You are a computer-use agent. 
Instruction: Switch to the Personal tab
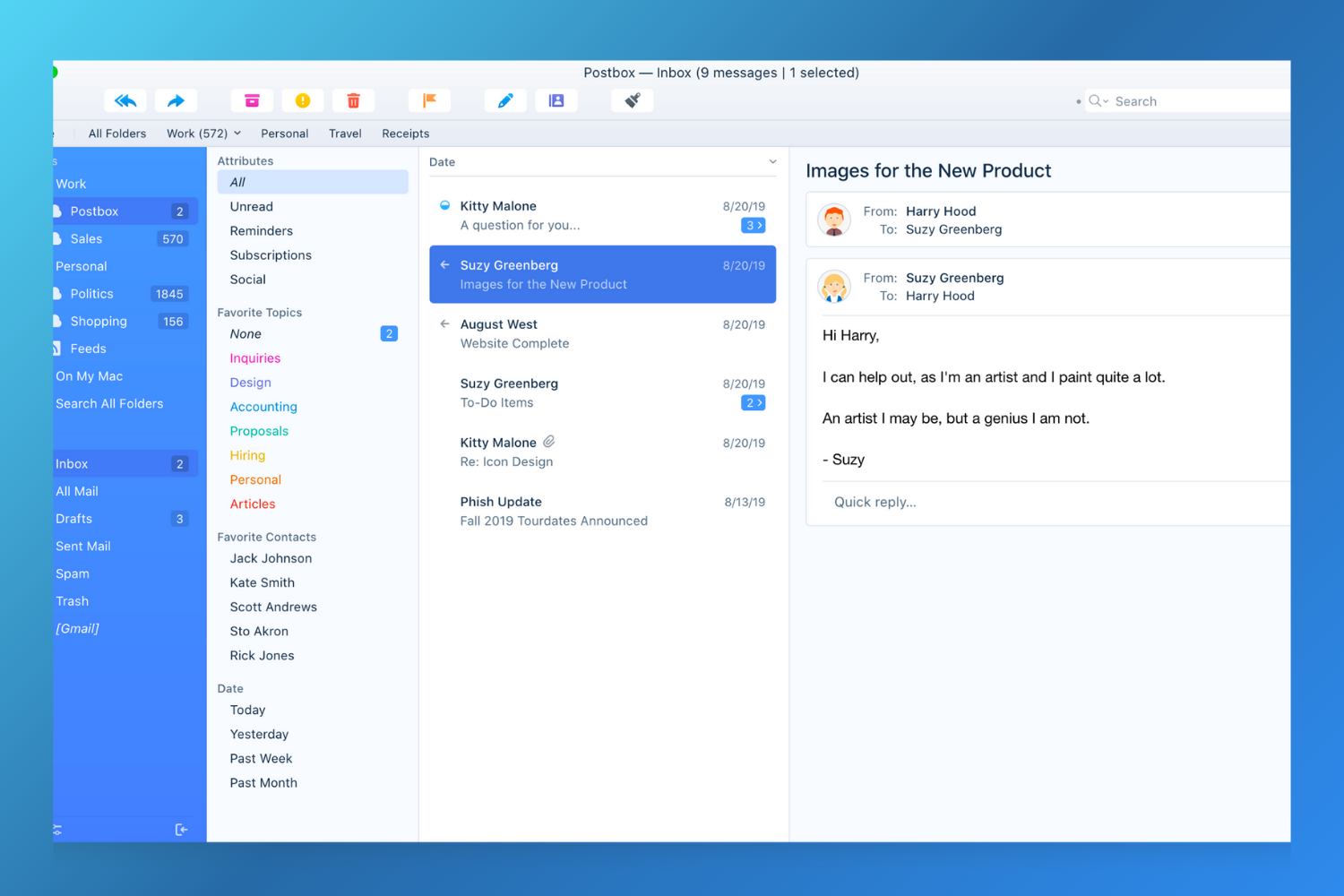284,133
